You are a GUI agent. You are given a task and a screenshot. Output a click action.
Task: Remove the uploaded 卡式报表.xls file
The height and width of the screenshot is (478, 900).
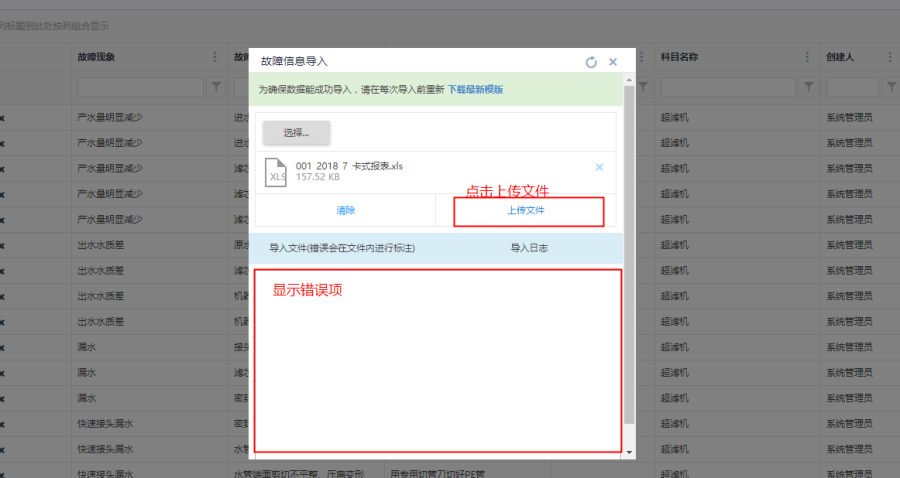point(599,167)
